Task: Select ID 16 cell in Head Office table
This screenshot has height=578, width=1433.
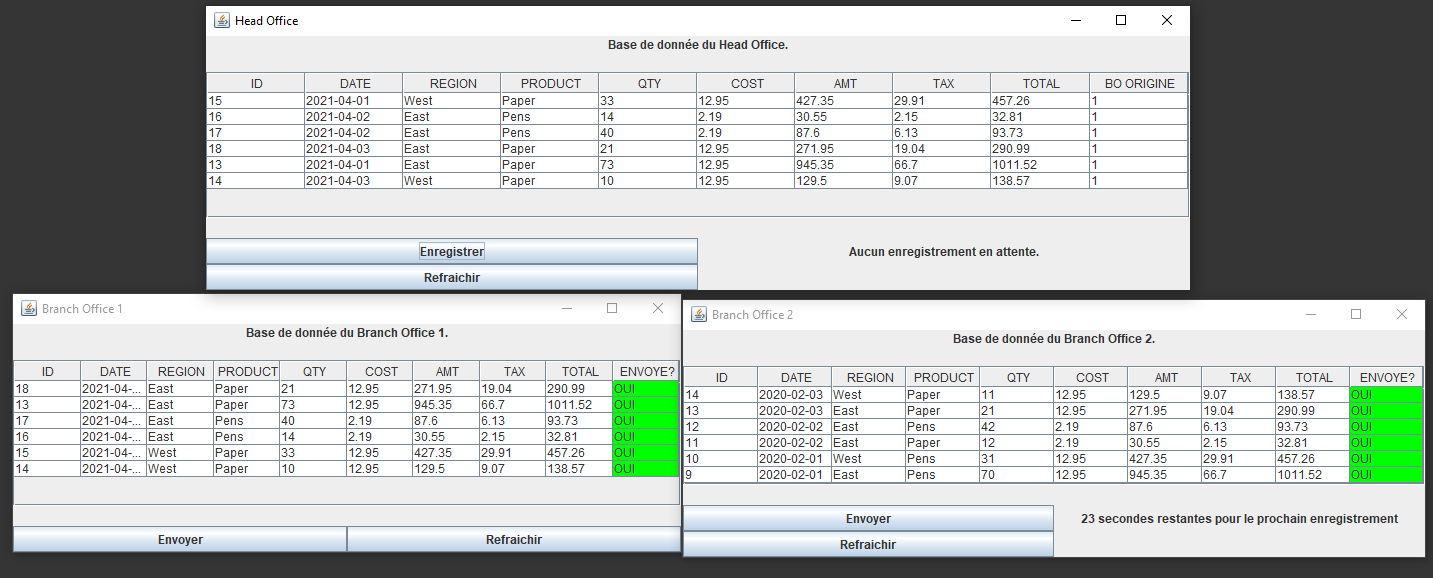Action: point(256,117)
